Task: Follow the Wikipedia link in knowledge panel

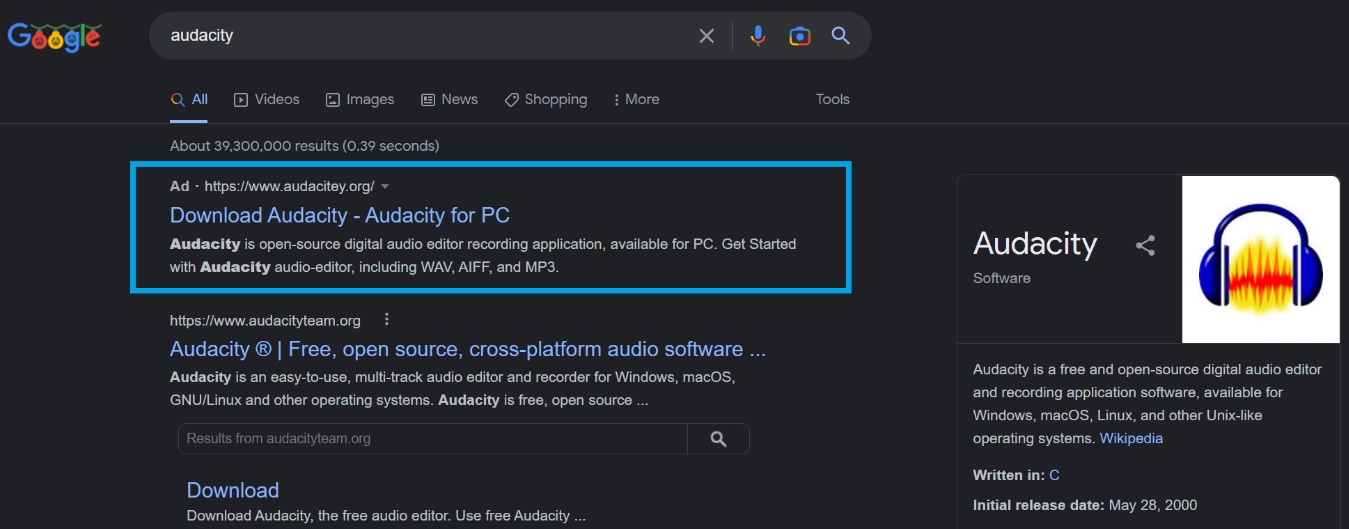Action: (x=1131, y=438)
